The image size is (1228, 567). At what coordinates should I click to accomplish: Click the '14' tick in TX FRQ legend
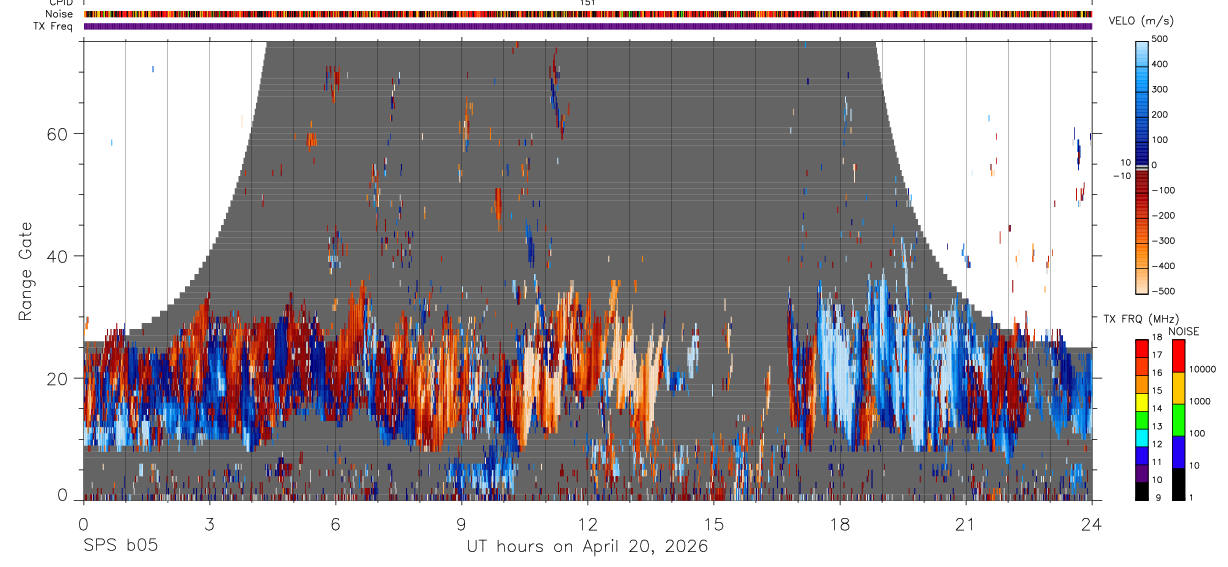tap(1157, 409)
